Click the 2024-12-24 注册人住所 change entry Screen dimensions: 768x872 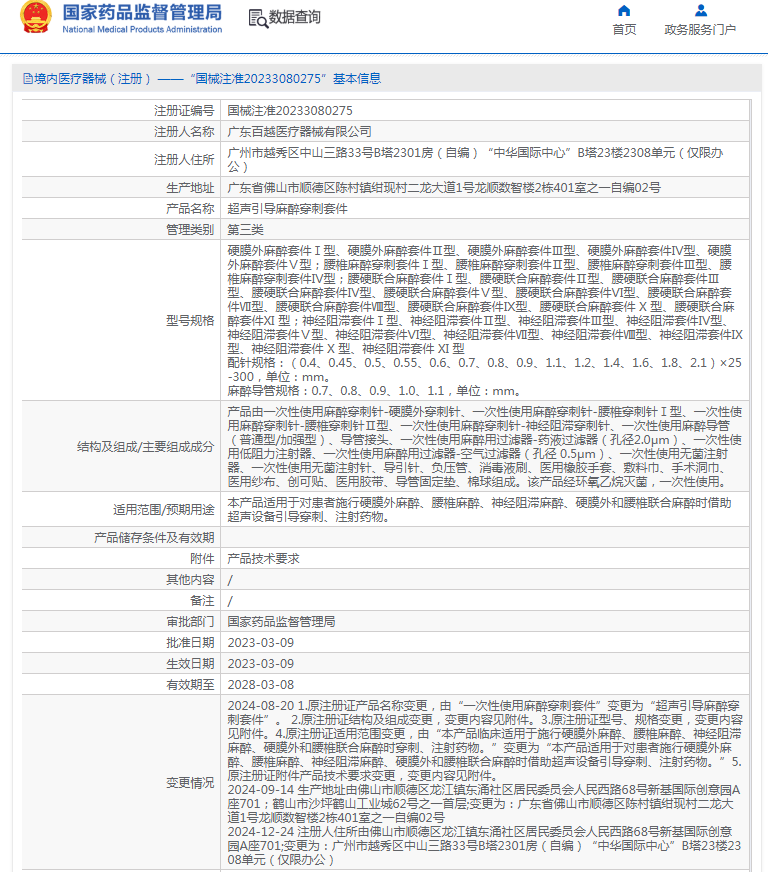(x=484, y=845)
